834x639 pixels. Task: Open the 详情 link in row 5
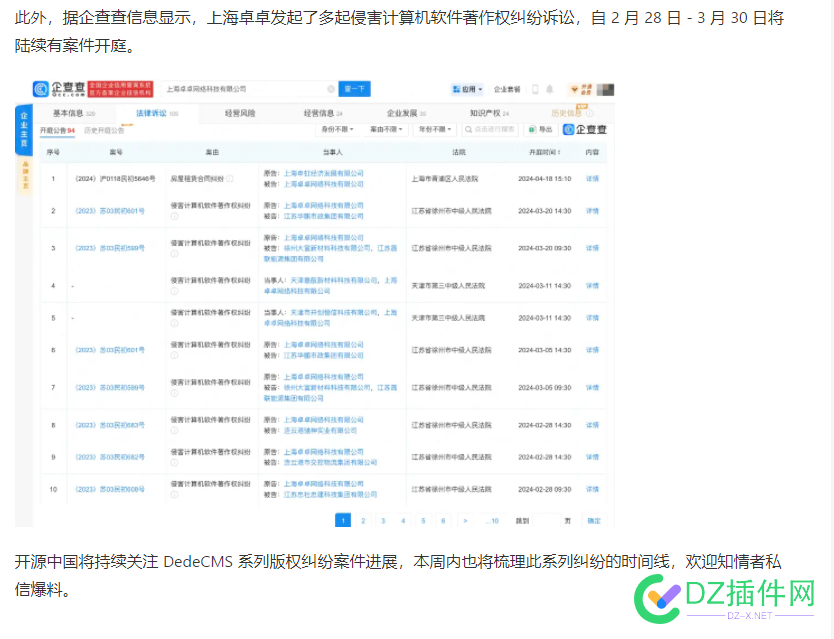click(x=592, y=318)
